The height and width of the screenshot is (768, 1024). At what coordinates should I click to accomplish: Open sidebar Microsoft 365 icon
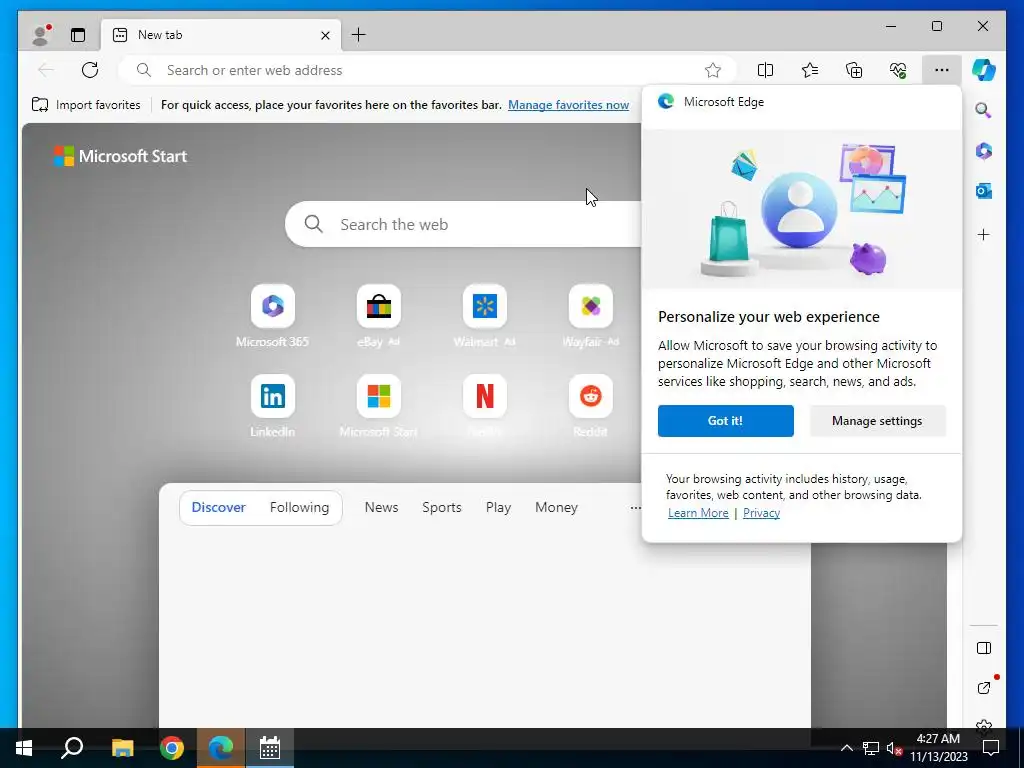[x=984, y=151]
